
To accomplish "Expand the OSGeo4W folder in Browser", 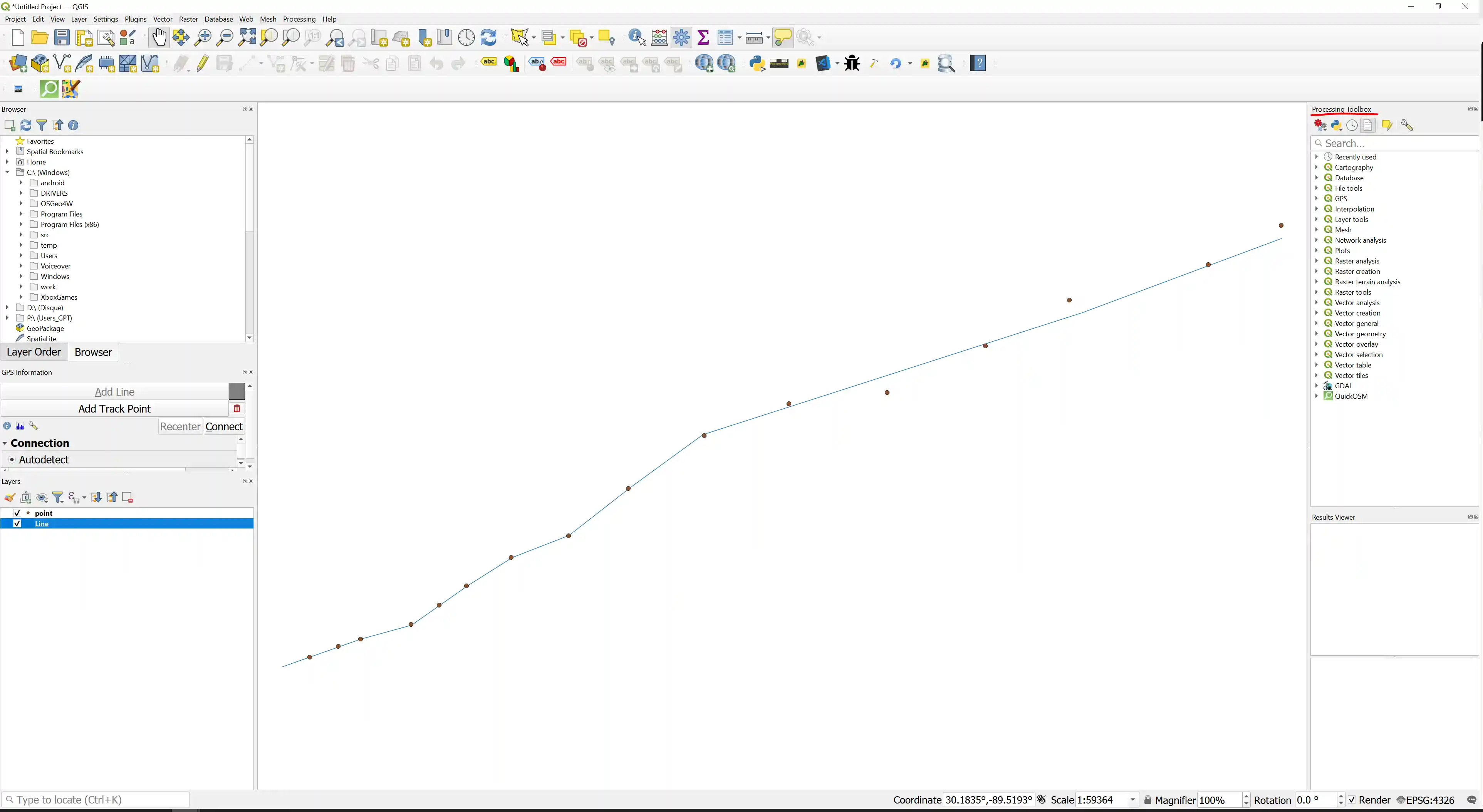I will point(21,204).
